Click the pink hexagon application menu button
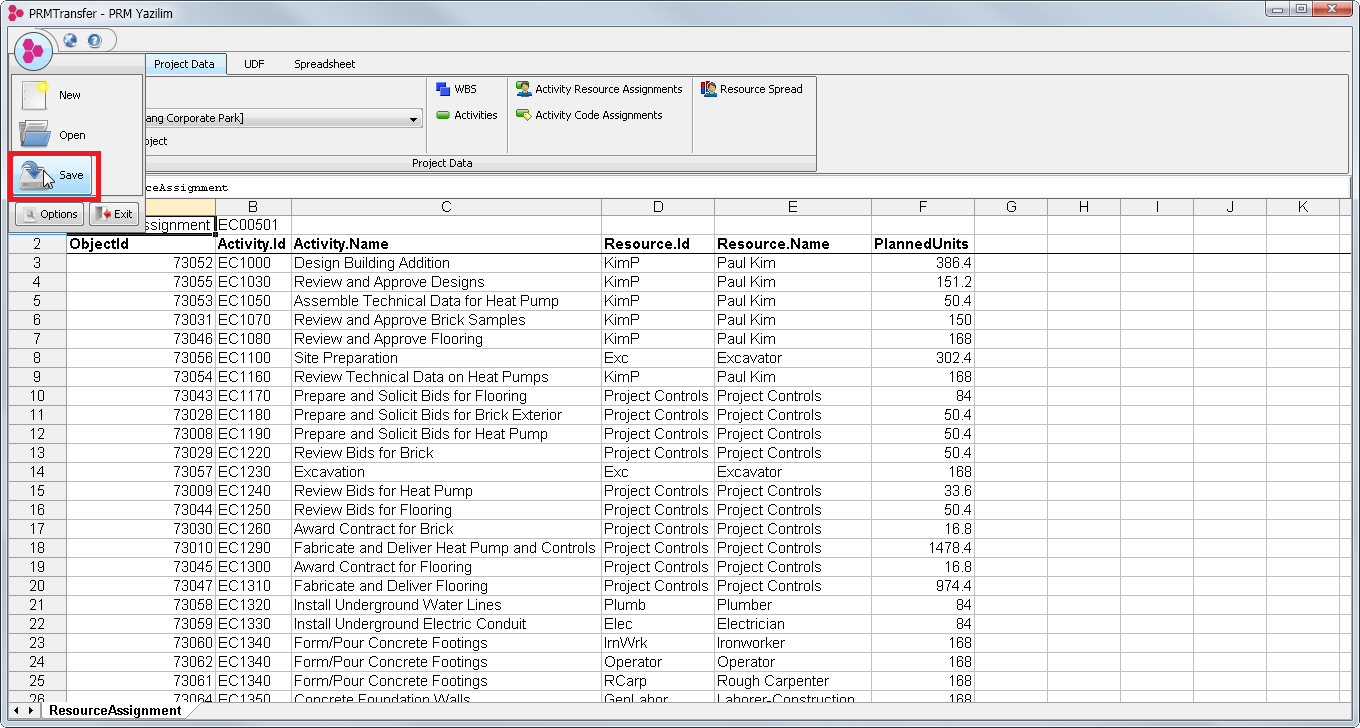 pyautogui.click(x=33, y=49)
